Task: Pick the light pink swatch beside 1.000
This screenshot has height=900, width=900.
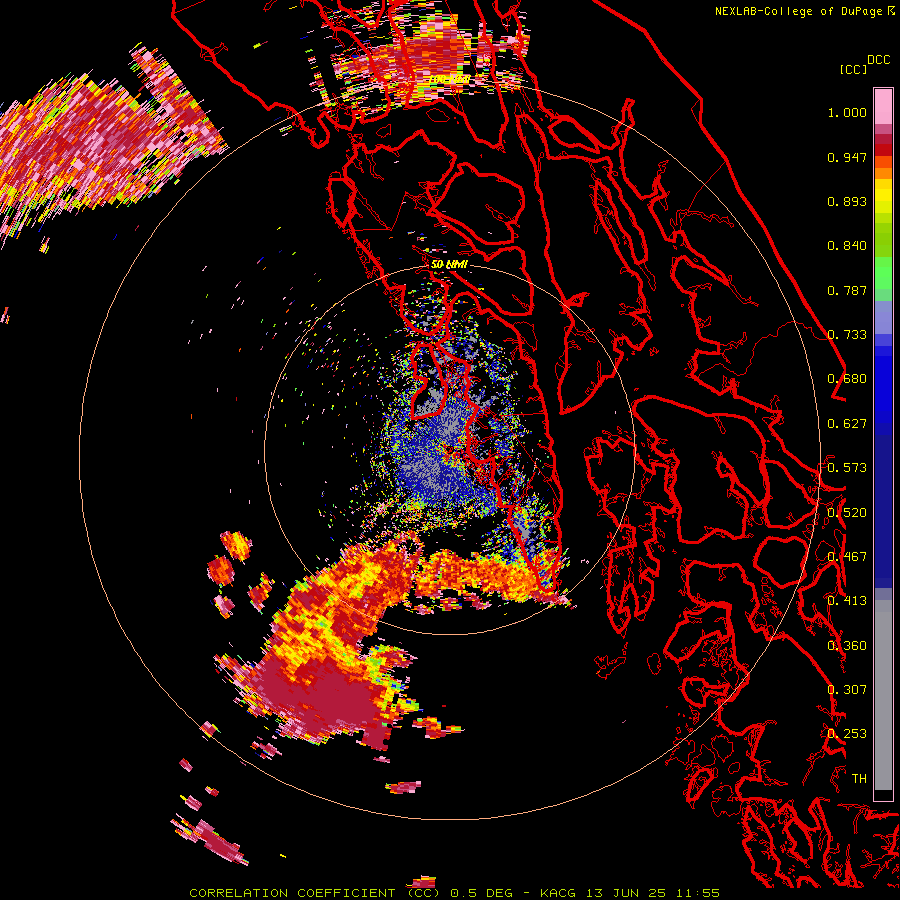Action: pyautogui.click(x=883, y=107)
